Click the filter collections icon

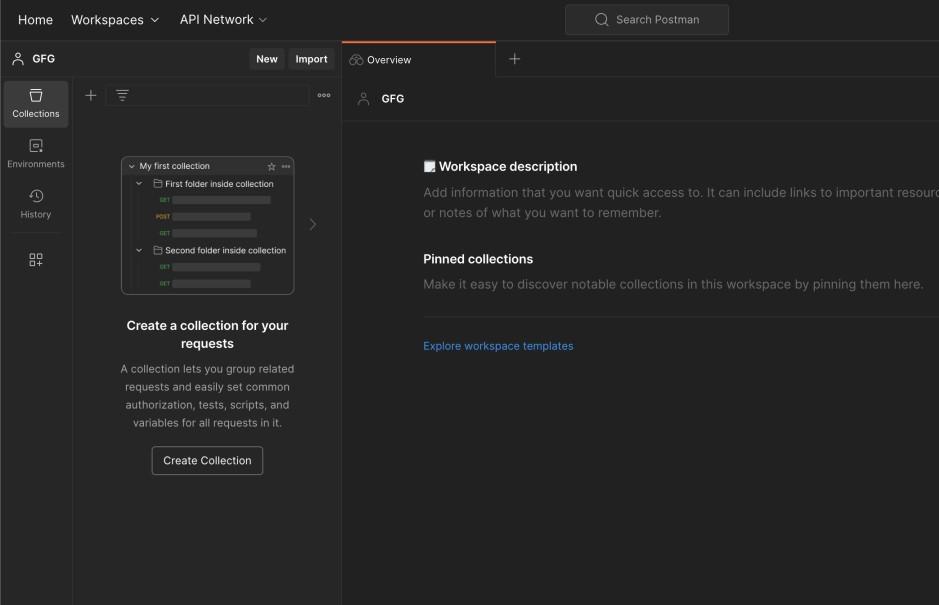(122, 95)
